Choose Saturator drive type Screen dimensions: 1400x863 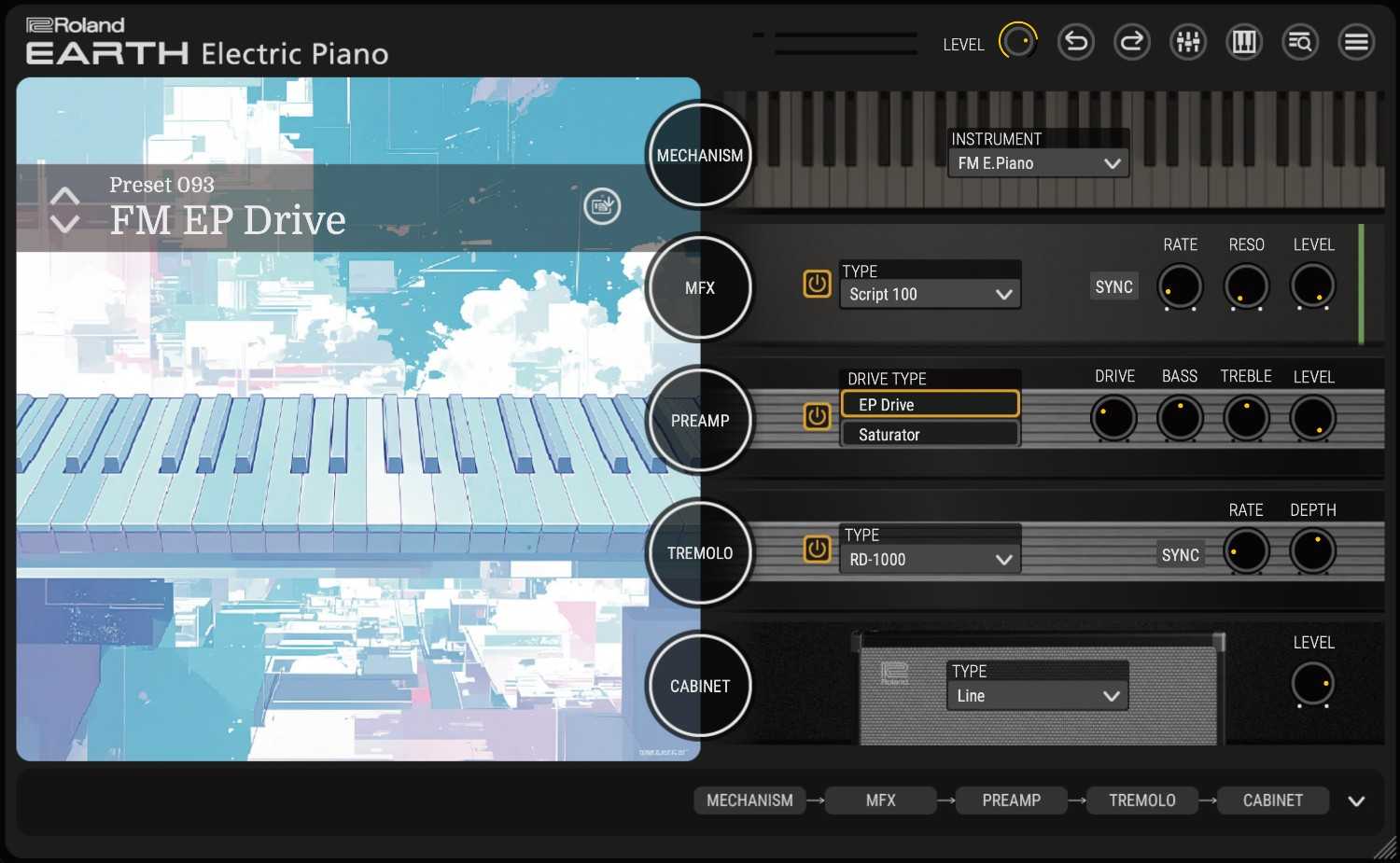pyautogui.click(x=930, y=435)
